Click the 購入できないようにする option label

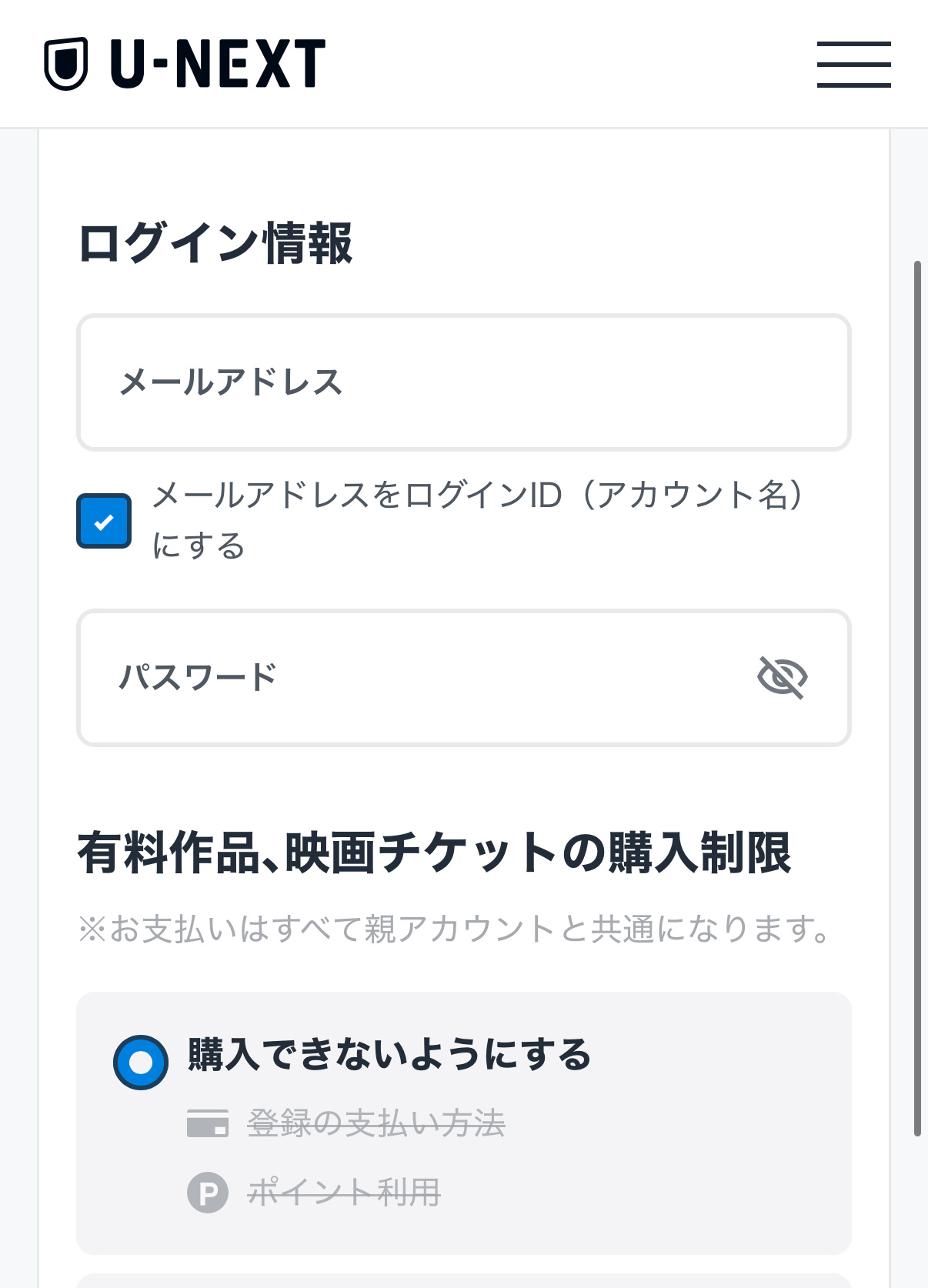pos(389,1054)
